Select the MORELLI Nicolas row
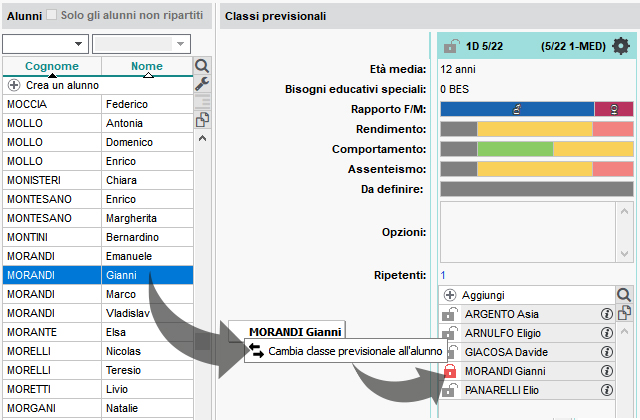This screenshot has height=420, width=640. click(x=98, y=351)
